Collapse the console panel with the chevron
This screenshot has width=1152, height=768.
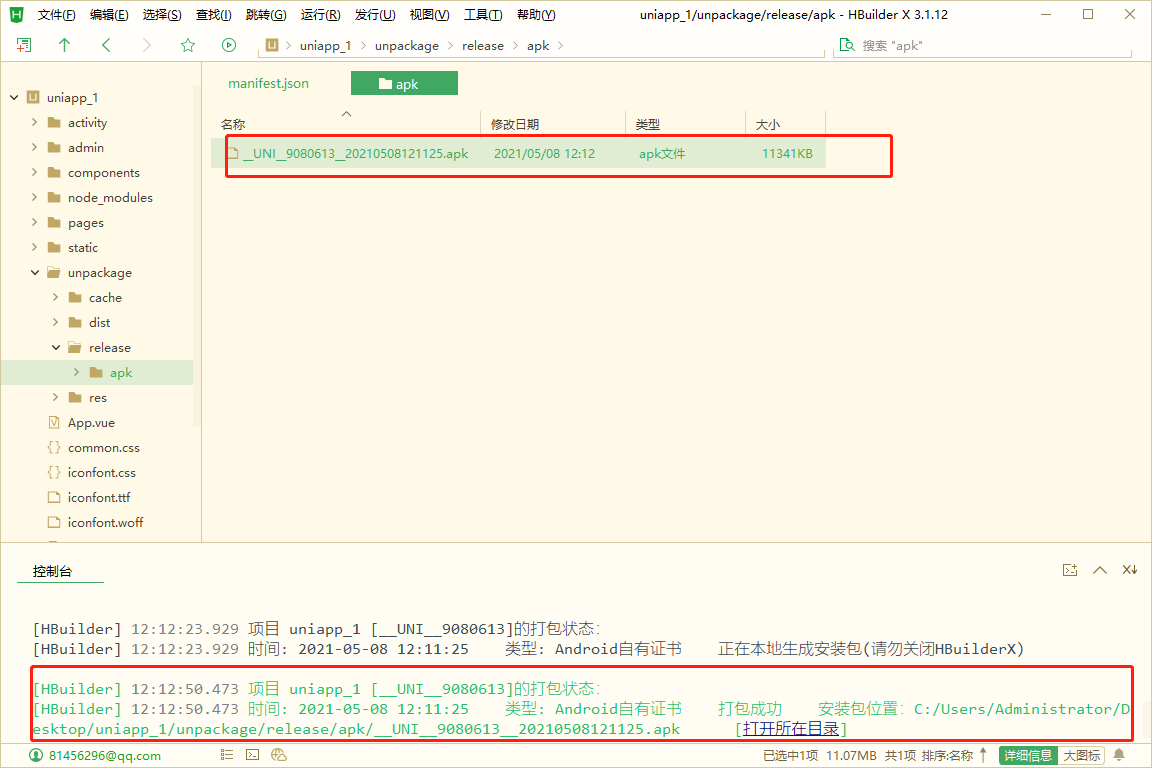tap(1100, 570)
